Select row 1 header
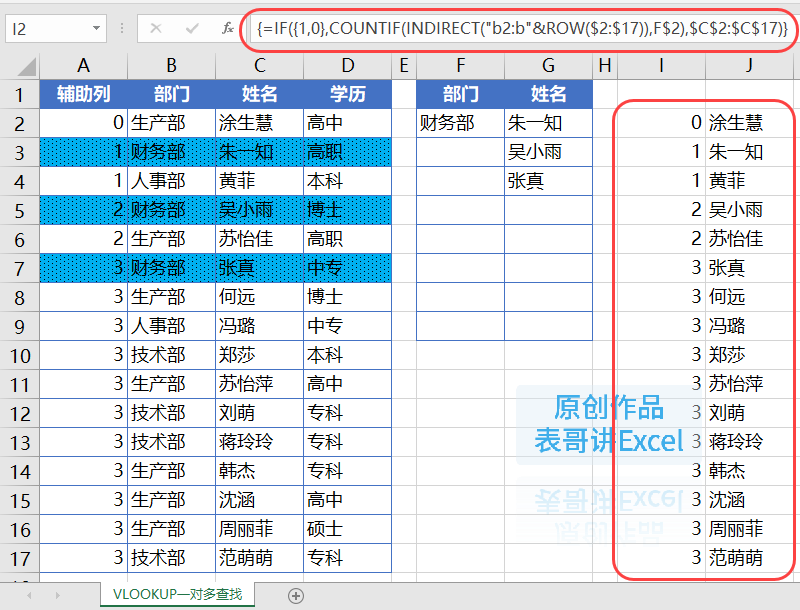The image size is (800, 610). [19, 94]
